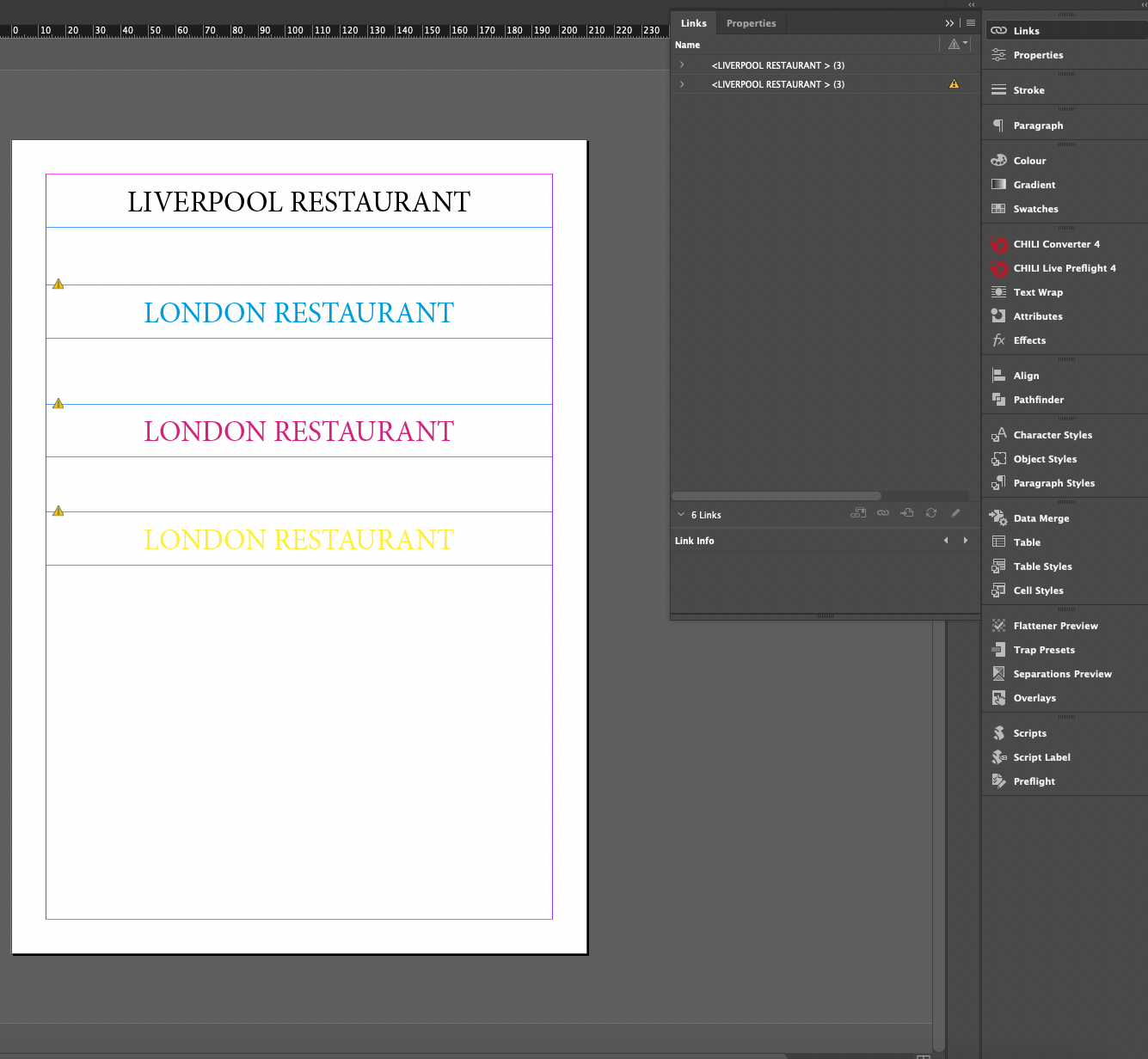1148x1059 pixels.
Task: Open the Links panel flyout menu
Action: coord(970,22)
